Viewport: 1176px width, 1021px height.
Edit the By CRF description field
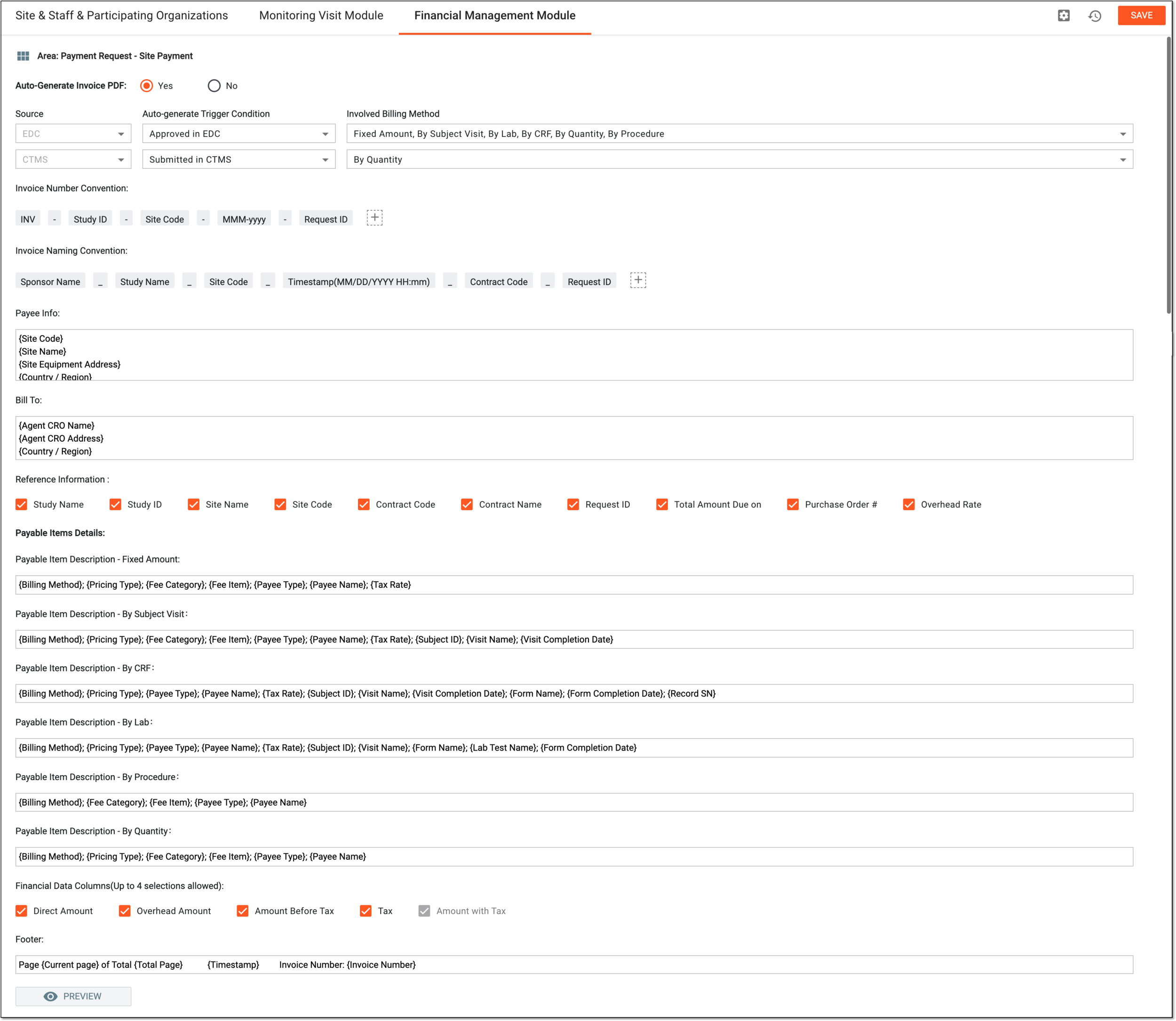click(574, 693)
